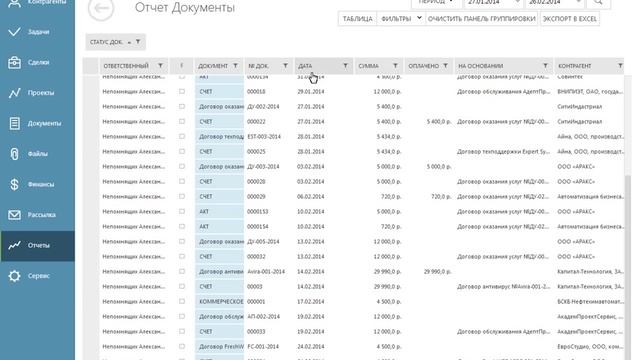This screenshot has width=640, height=360.
Task: Filter the Контрагент column via funnel icon
Action: [x=620, y=66]
